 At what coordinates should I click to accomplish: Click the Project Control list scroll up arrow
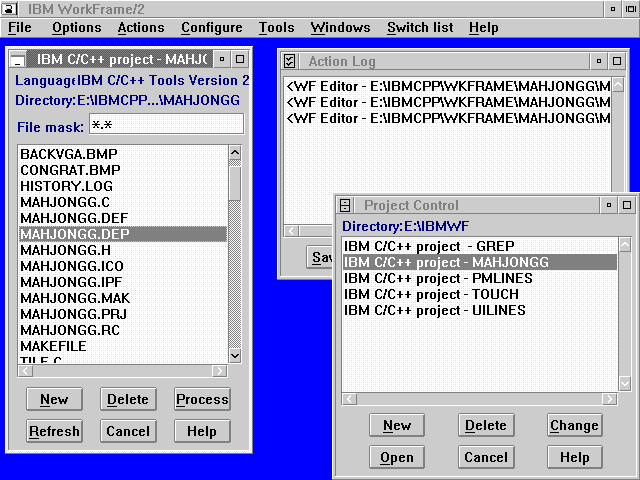click(x=625, y=245)
